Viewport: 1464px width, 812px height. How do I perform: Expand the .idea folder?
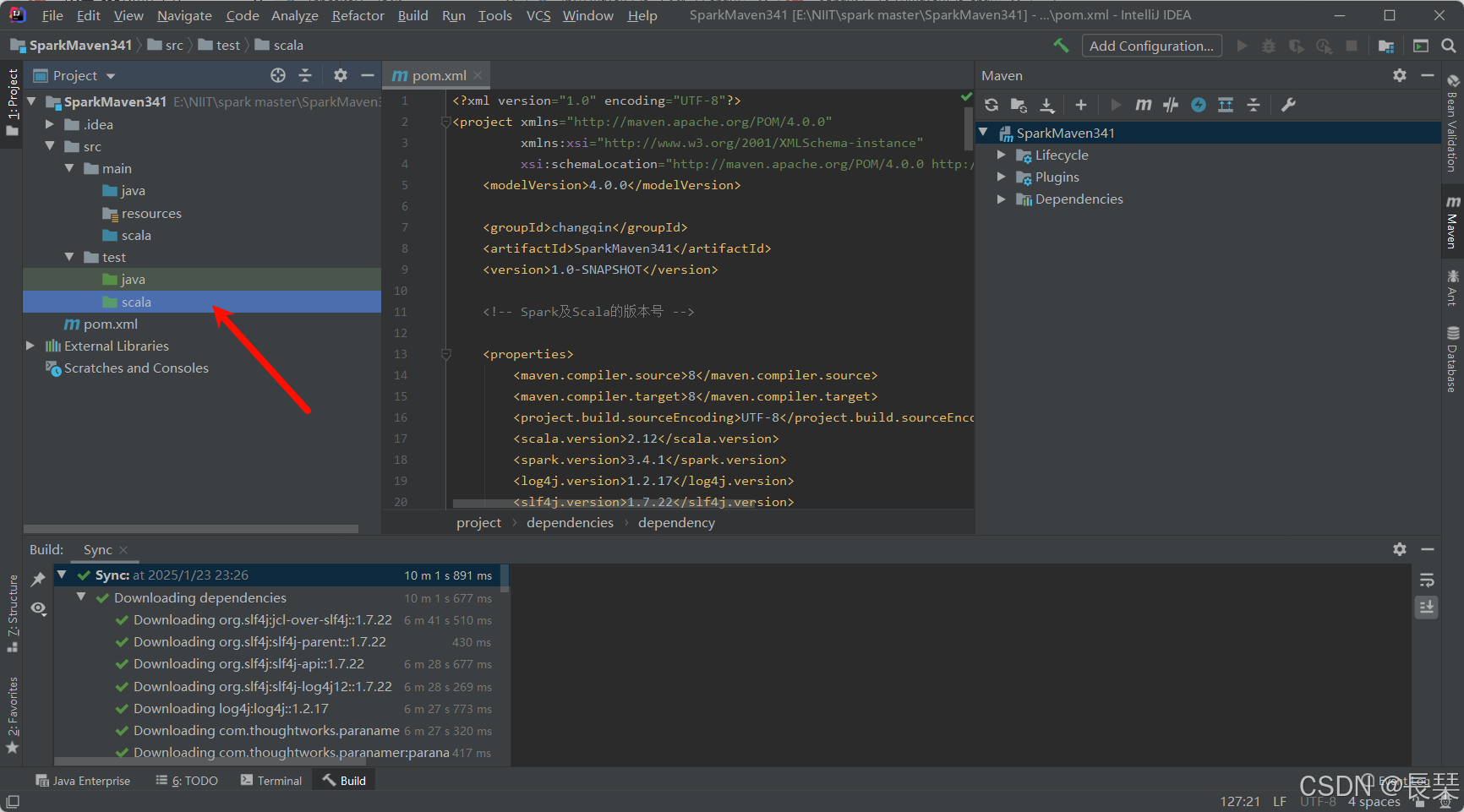[49, 124]
